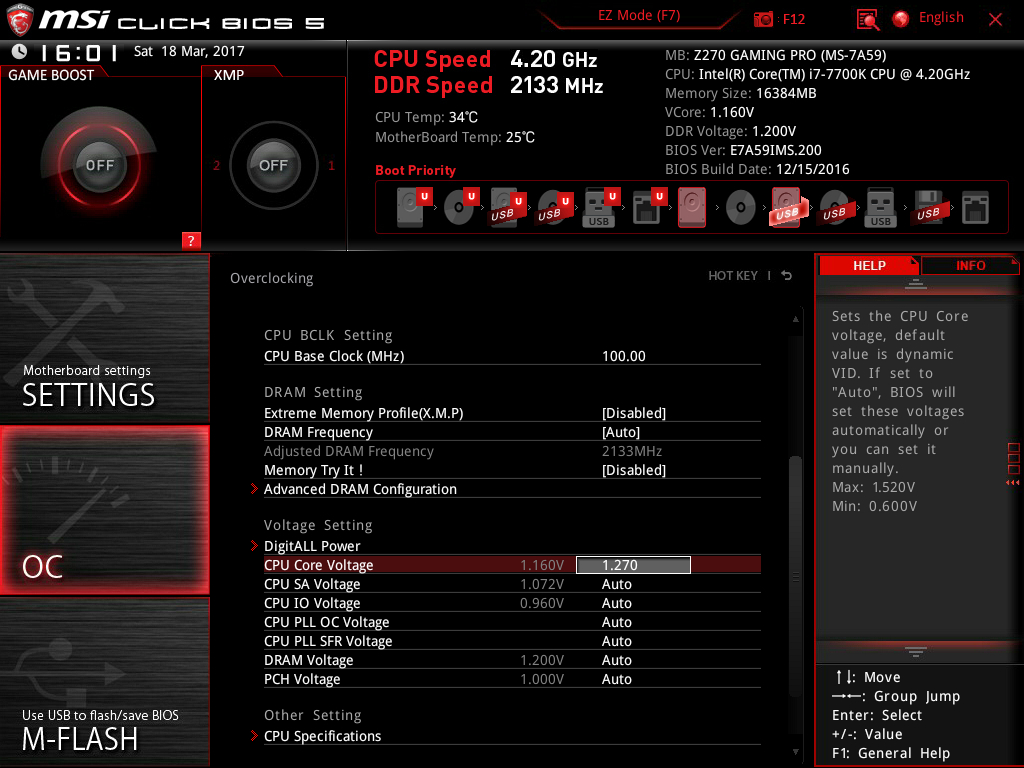This screenshot has height=768, width=1024.
Task: Click inside the CPU Core Voltage value field
Action: coord(633,564)
